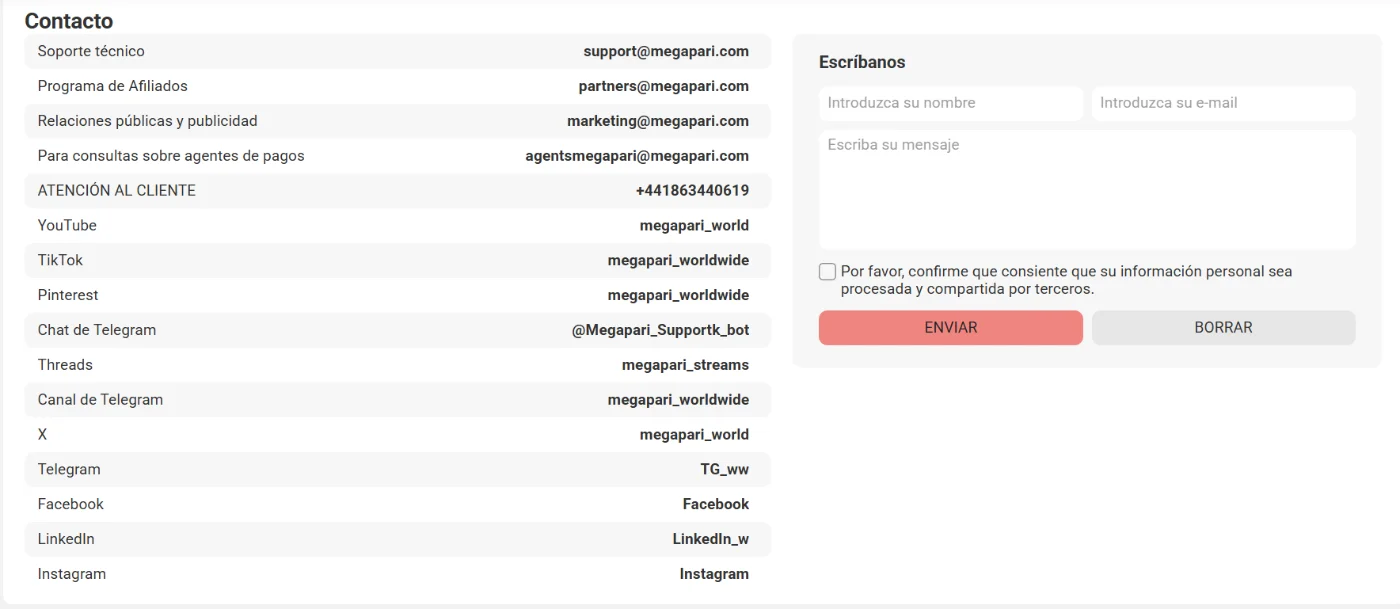Select 'Para consultas sobre agentes de pagos'

(171, 156)
